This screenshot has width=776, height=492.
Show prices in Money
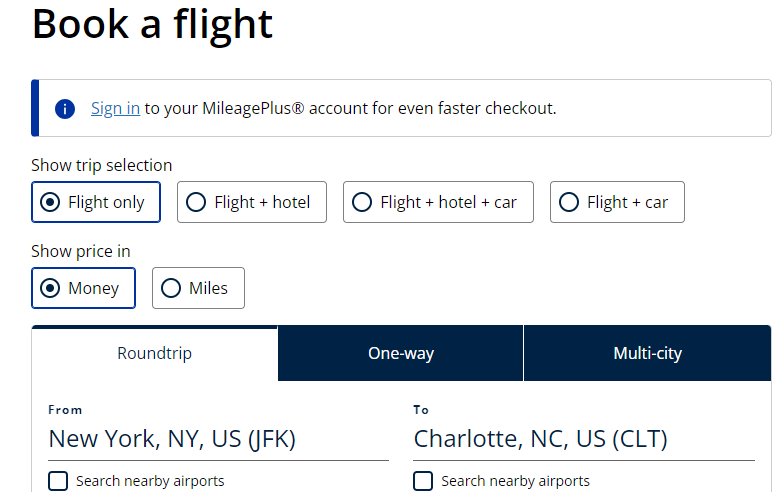[x=83, y=288]
